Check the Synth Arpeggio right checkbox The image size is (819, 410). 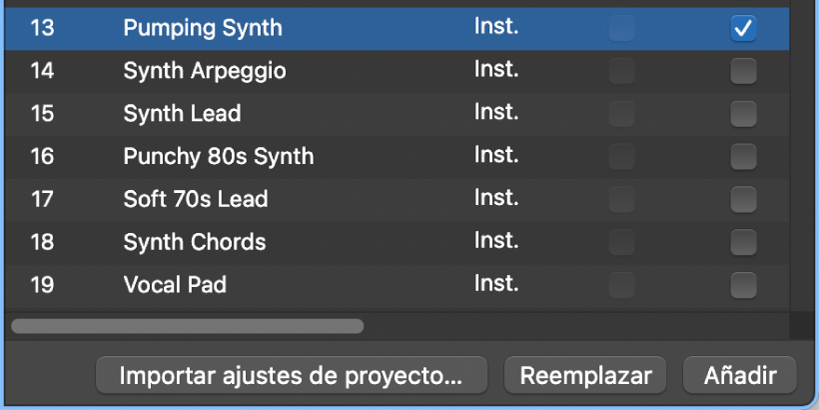pyautogui.click(x=743, y=72)
